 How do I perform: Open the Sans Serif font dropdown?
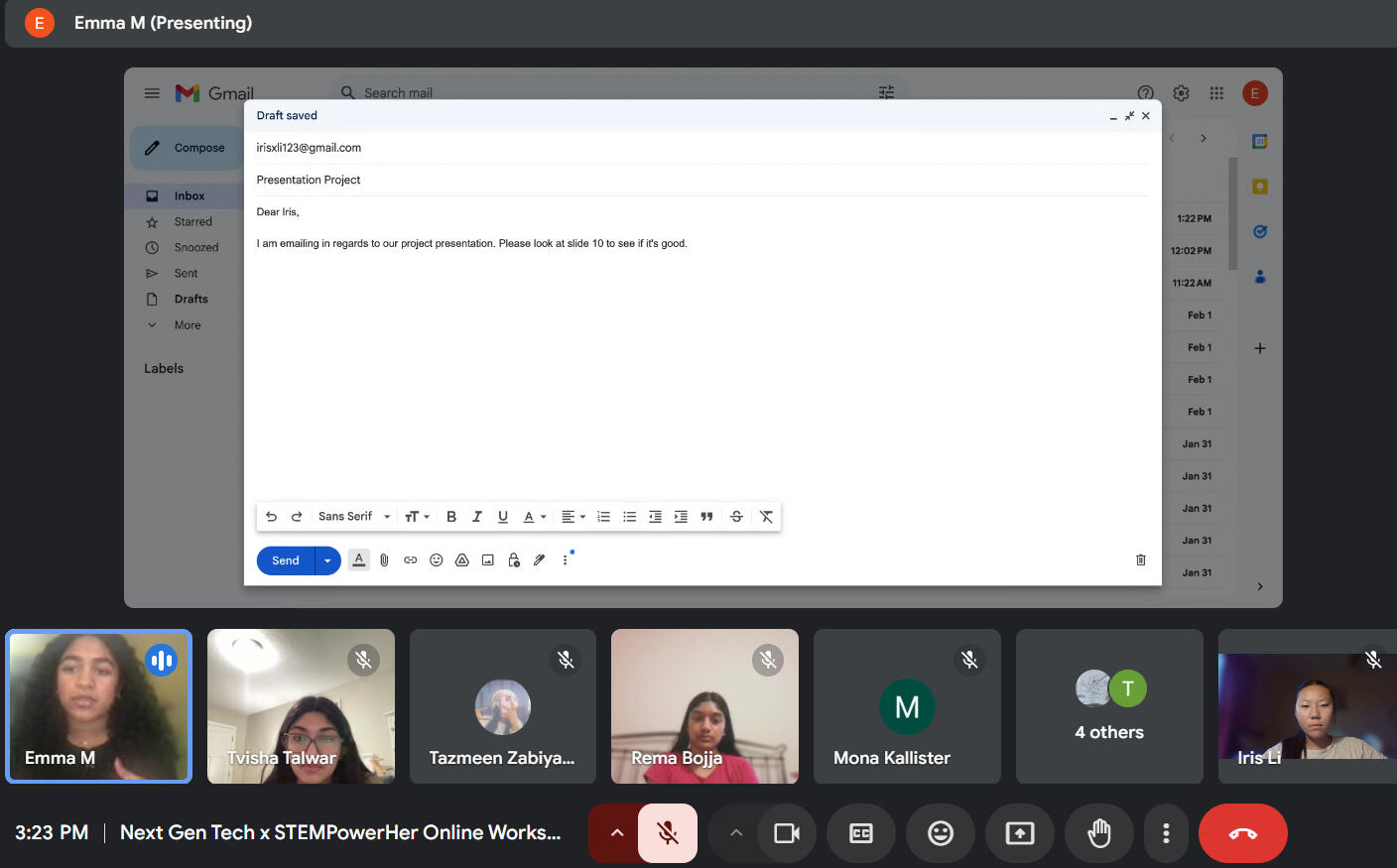click(x=353, y=517)
